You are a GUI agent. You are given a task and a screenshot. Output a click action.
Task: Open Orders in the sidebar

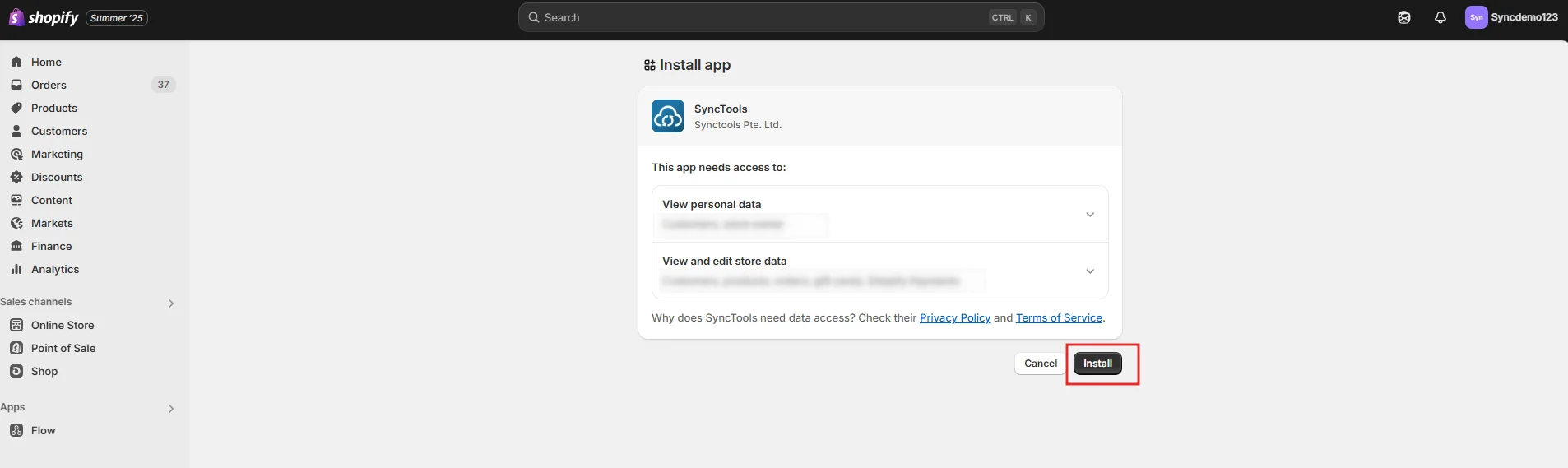point(49,85)
